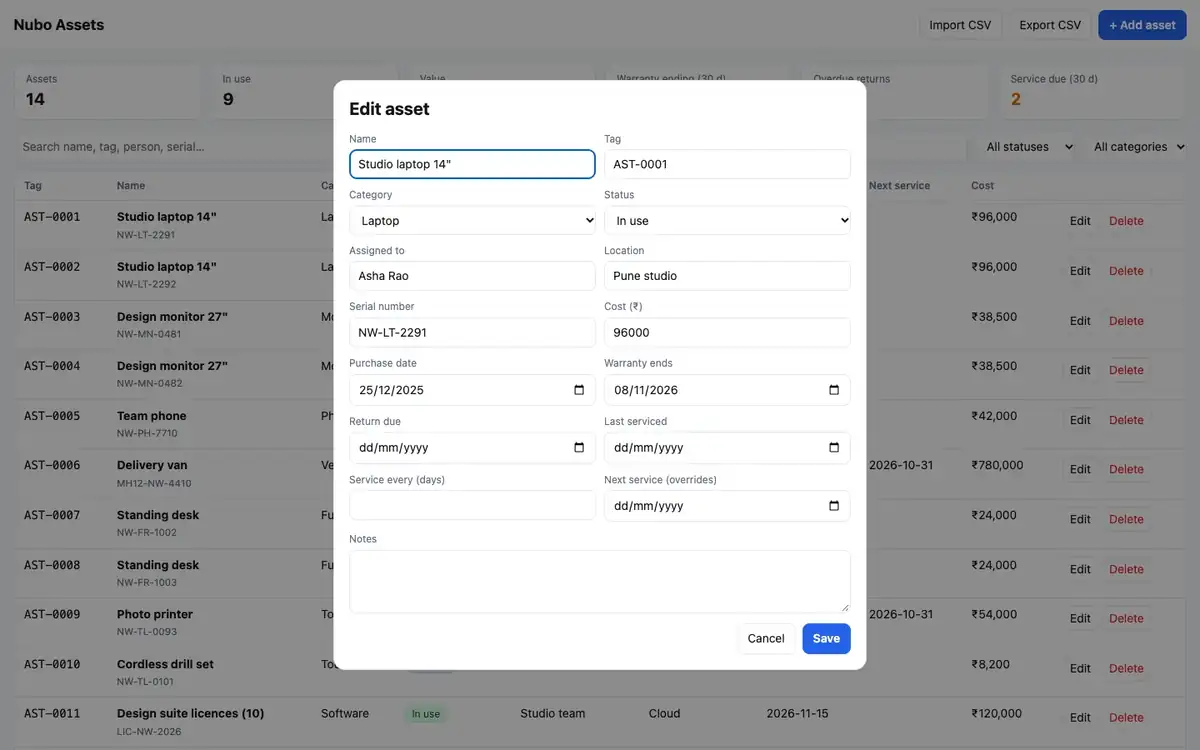Image resolution: width=1200 pixels, height=750 pixels.
Task: Open the Category dropdown in dialog
Action: coord(472,221)
